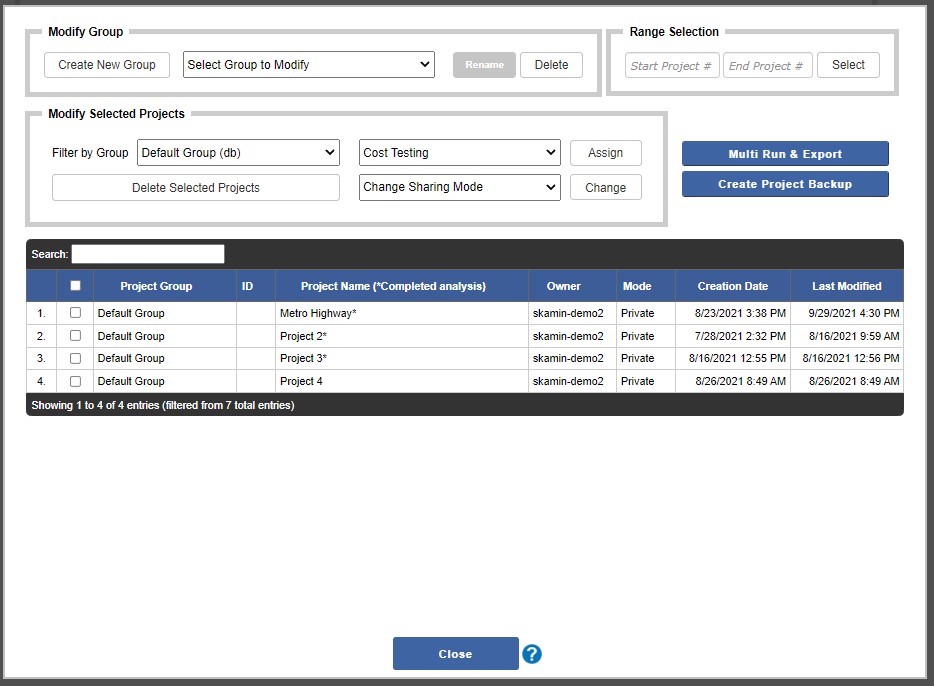Tick the checkbox for Project 3 row
934x686 pixels.
pyautogui.click(x=75, y=358)
